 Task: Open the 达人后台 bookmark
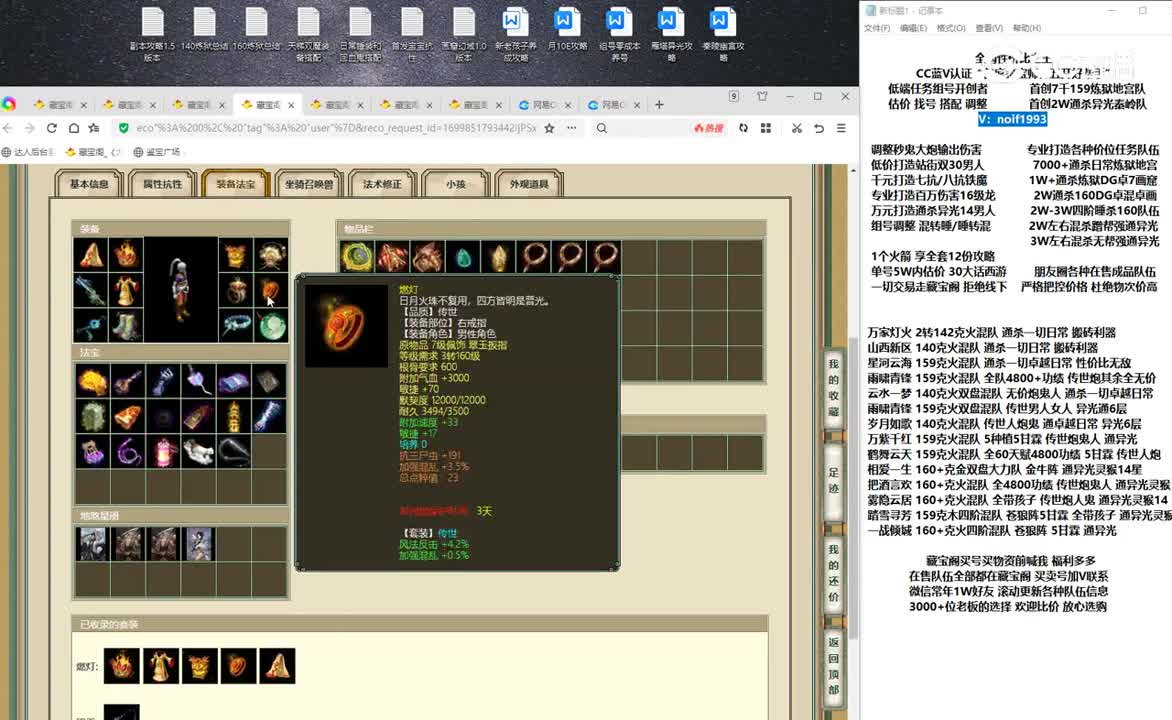point(28,152)
